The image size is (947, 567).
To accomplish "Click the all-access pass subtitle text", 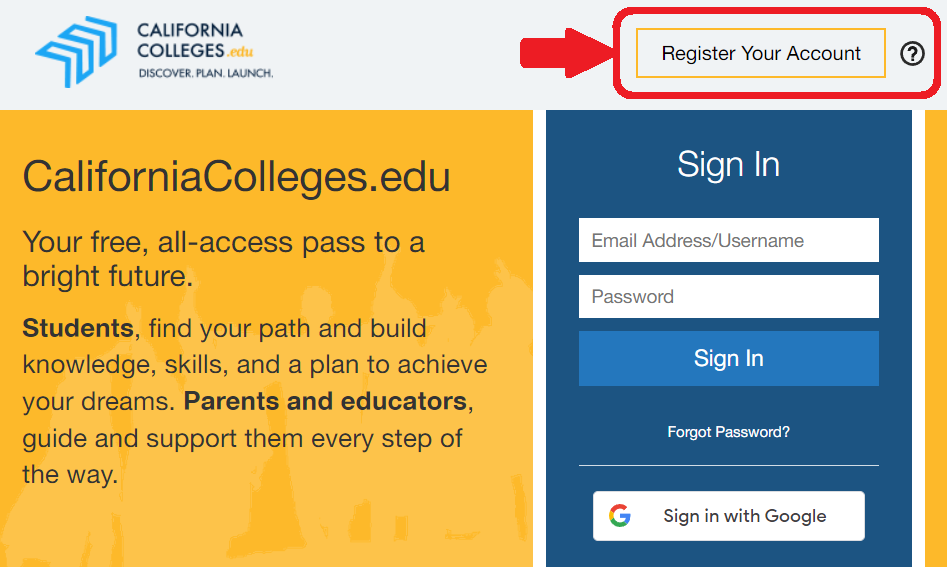I will click(x=223, y=259).
